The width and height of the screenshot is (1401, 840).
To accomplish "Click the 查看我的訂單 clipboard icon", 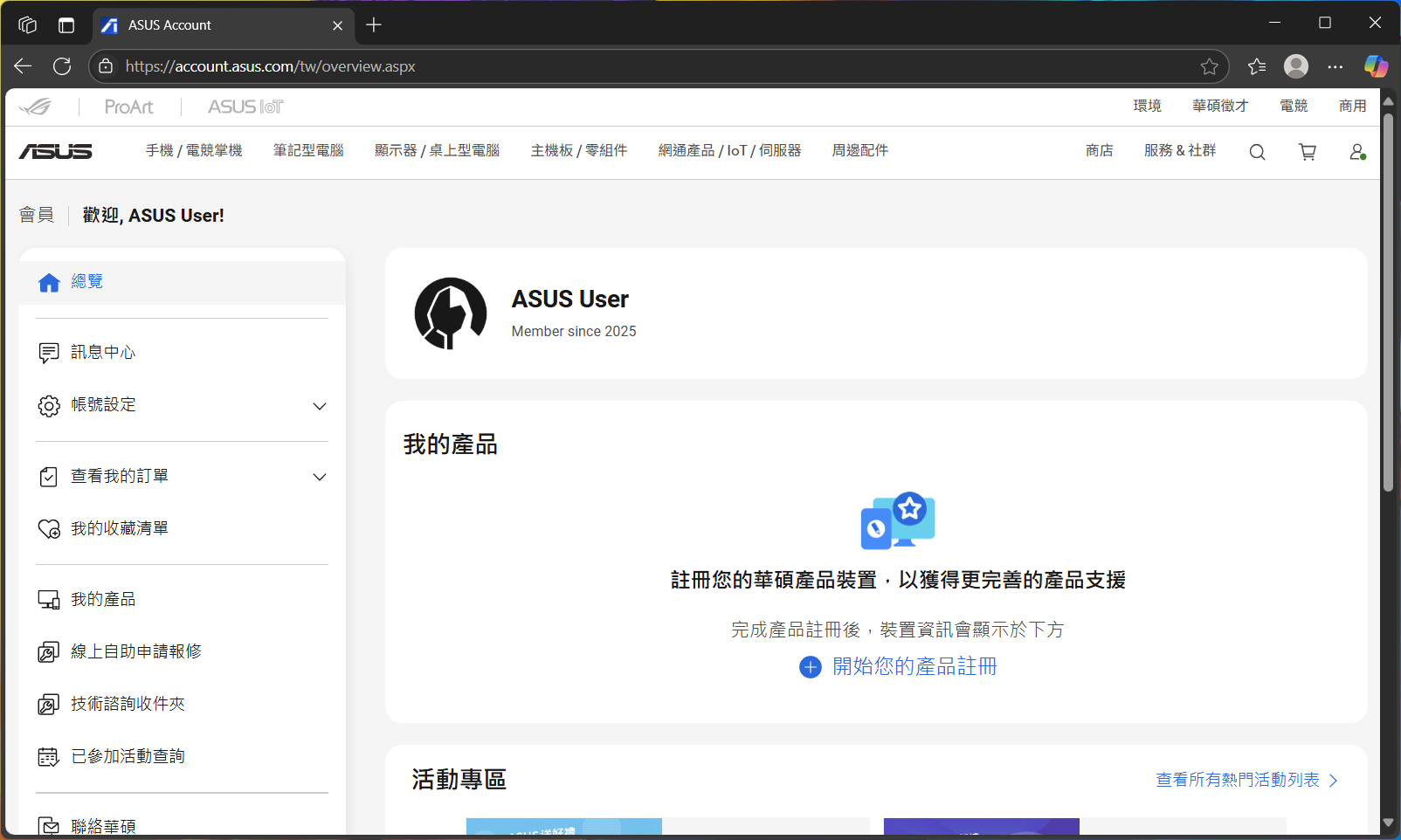I will tap(49, 477).
